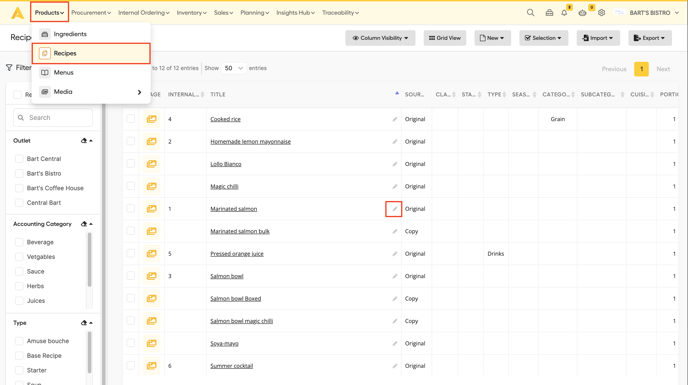
Task: Open the basket icon in header
Action: pyautogui.click(x=549, y=13)
